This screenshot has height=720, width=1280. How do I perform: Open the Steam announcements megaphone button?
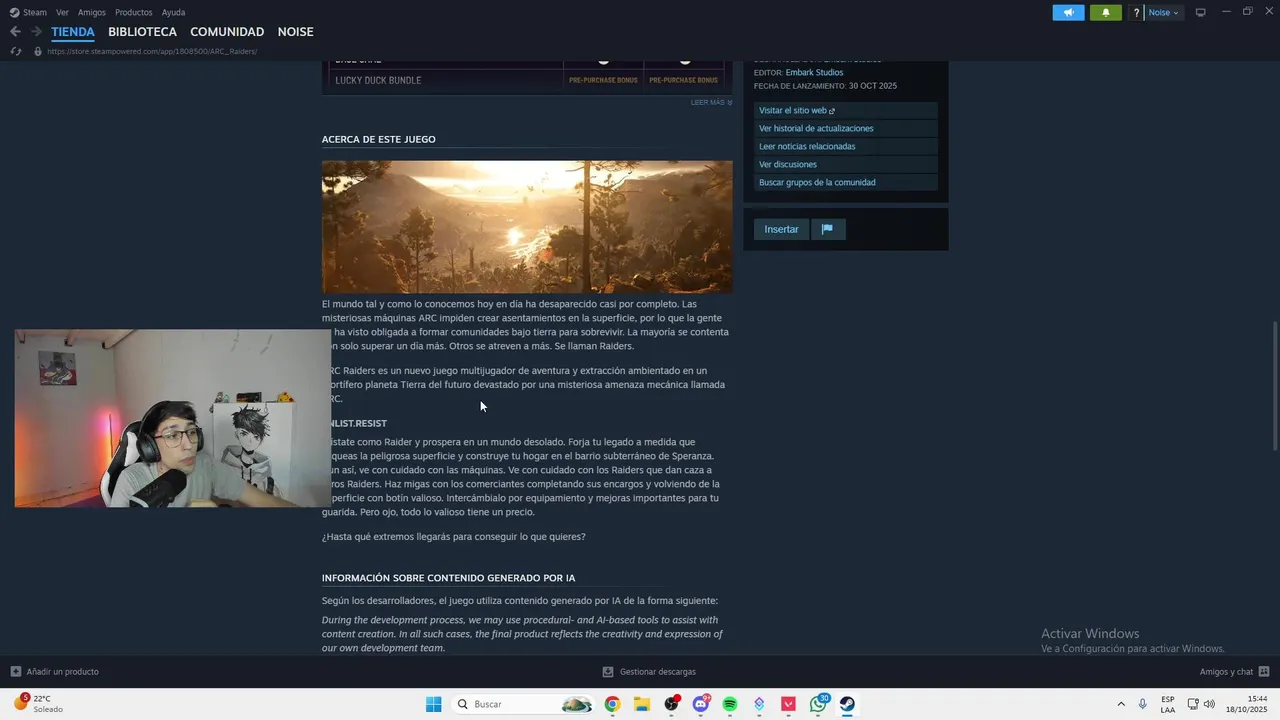[x=1068, y=12]
